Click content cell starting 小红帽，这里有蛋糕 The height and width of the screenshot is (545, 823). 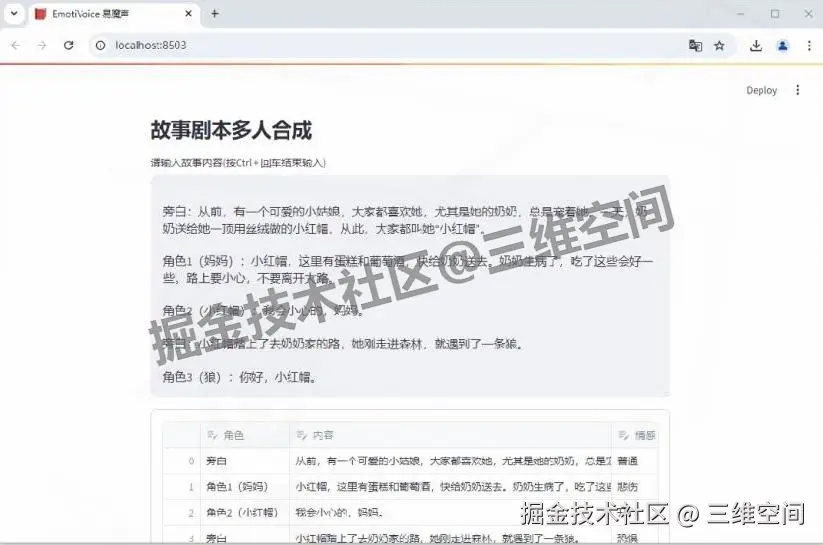tap(450, 487)
